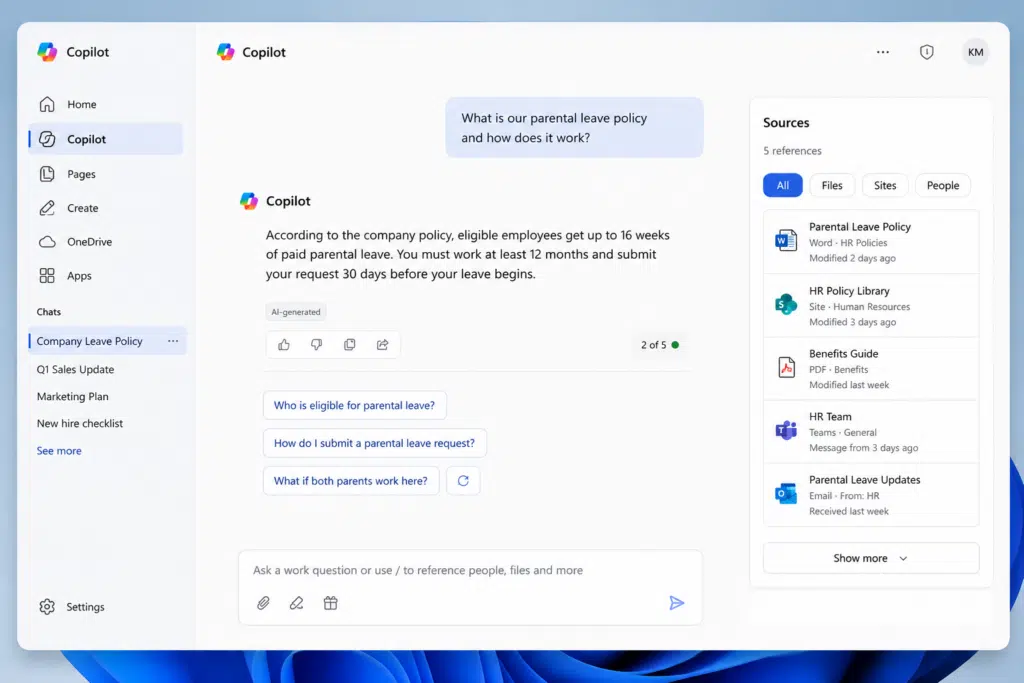Open the KM account avatar
1024x683 pixels.
pos(975,52)
